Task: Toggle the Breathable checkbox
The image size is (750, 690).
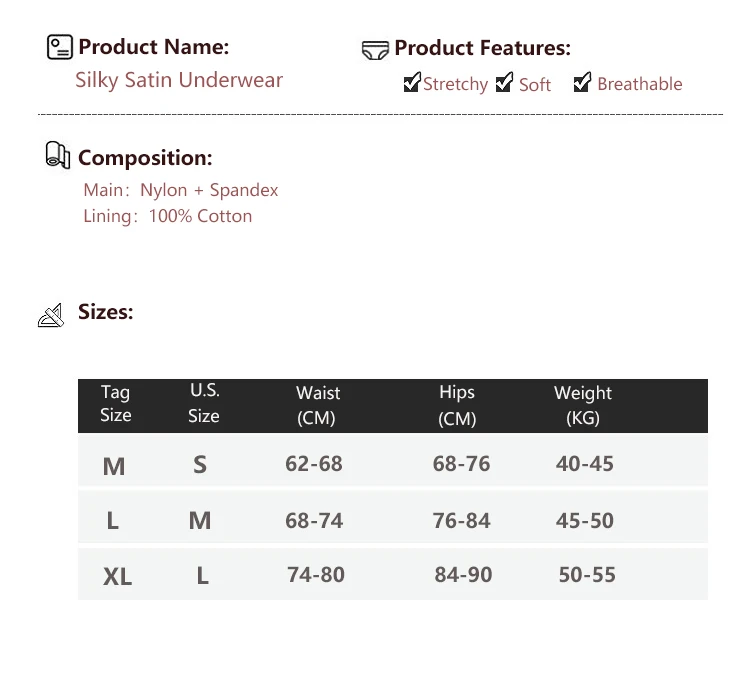Action: click(582, 83)
